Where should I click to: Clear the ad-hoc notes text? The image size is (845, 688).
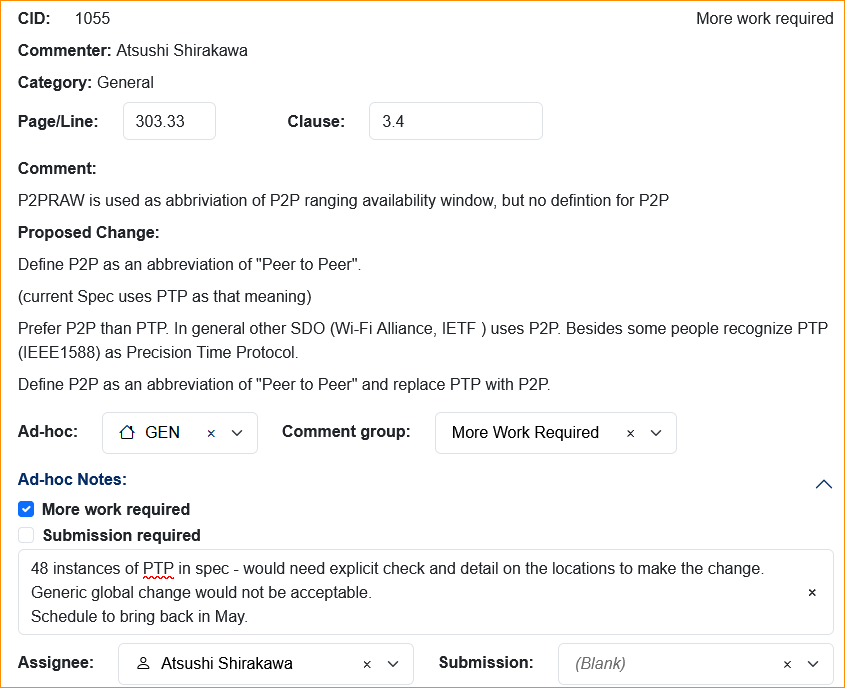pos(812,592)
